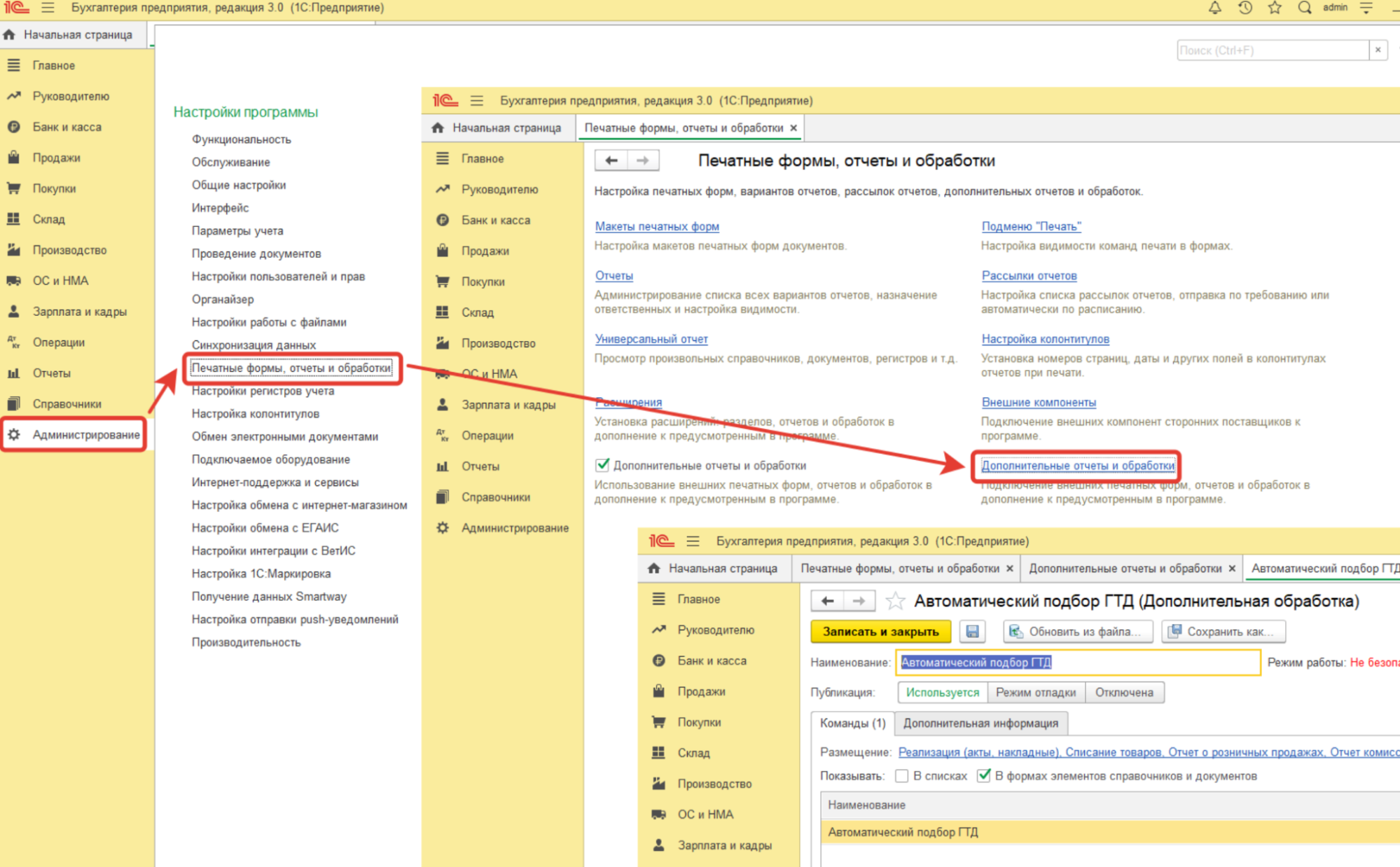Open favorites star in top bar
This screenshot has height=867, width=1400.
coord(1275,8)
